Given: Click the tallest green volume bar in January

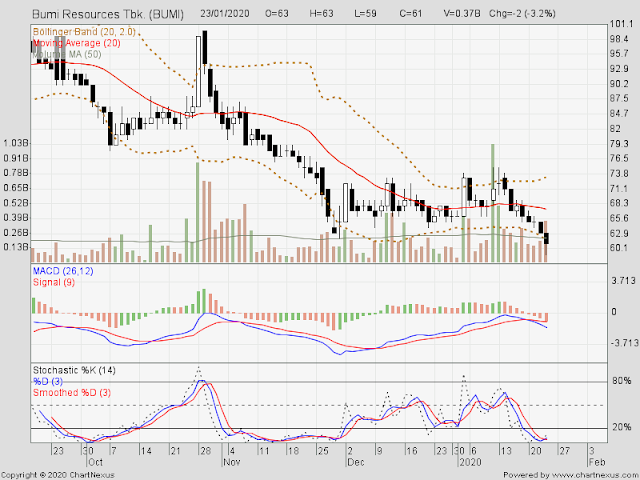Looking at the screenshot, I should click(x=493, y=203).
